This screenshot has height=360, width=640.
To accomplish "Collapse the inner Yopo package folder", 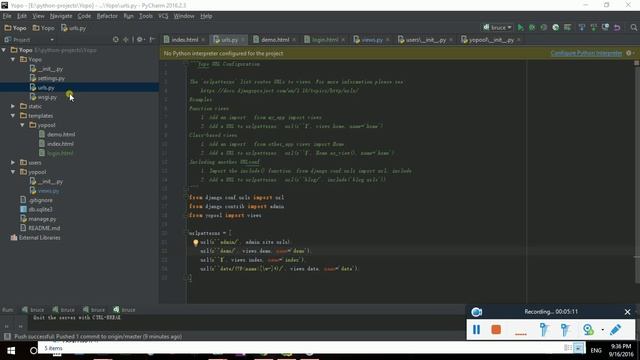I will [x=13, y=60].
